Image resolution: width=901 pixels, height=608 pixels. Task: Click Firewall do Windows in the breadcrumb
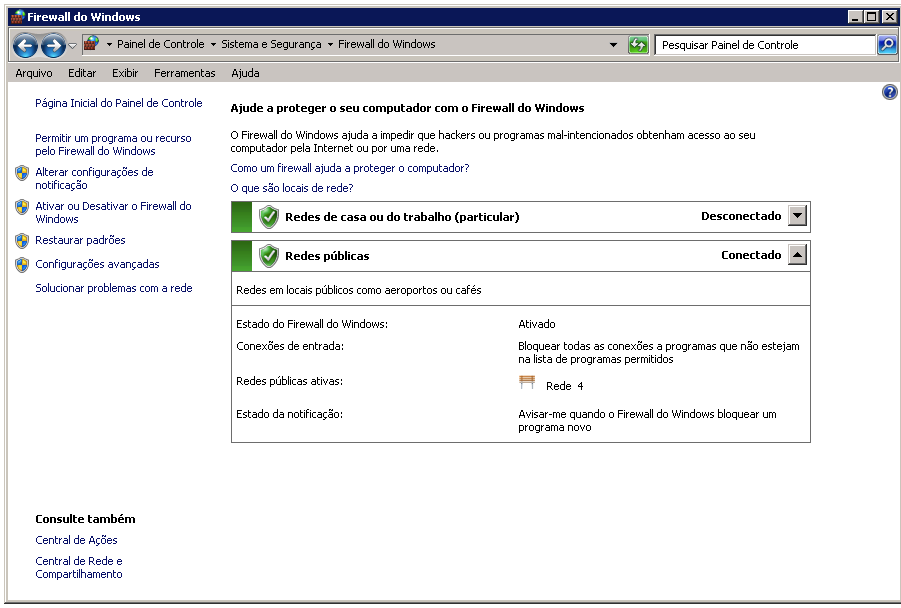click(387, 44)
